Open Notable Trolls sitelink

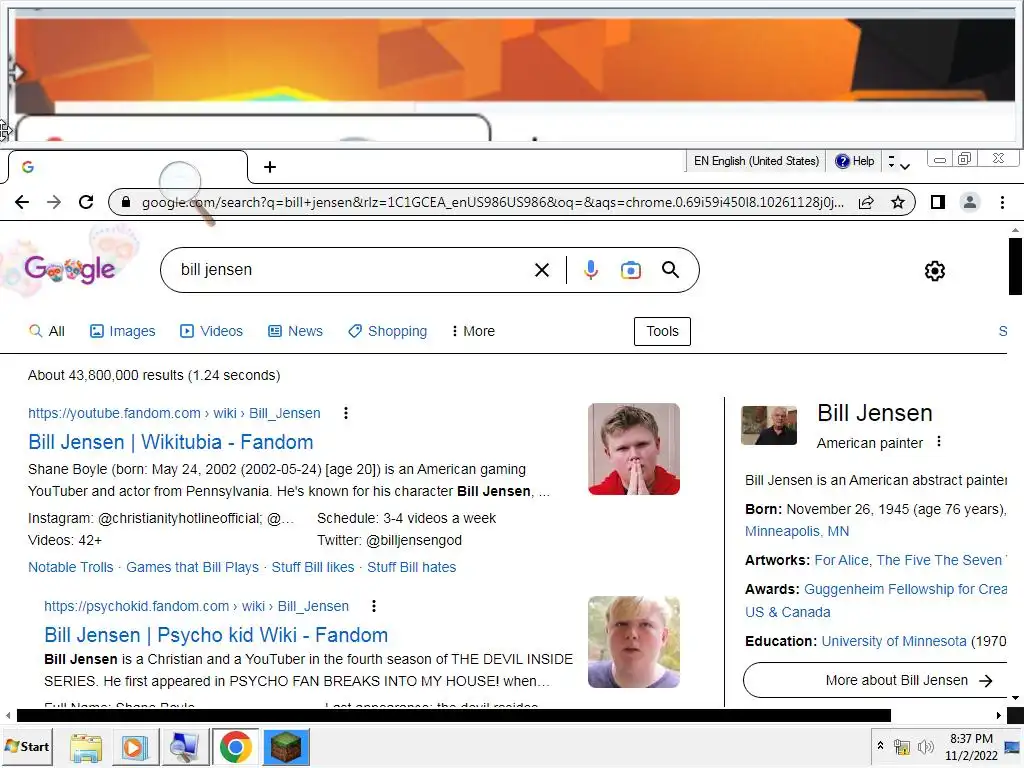click(x=71, y=567)
